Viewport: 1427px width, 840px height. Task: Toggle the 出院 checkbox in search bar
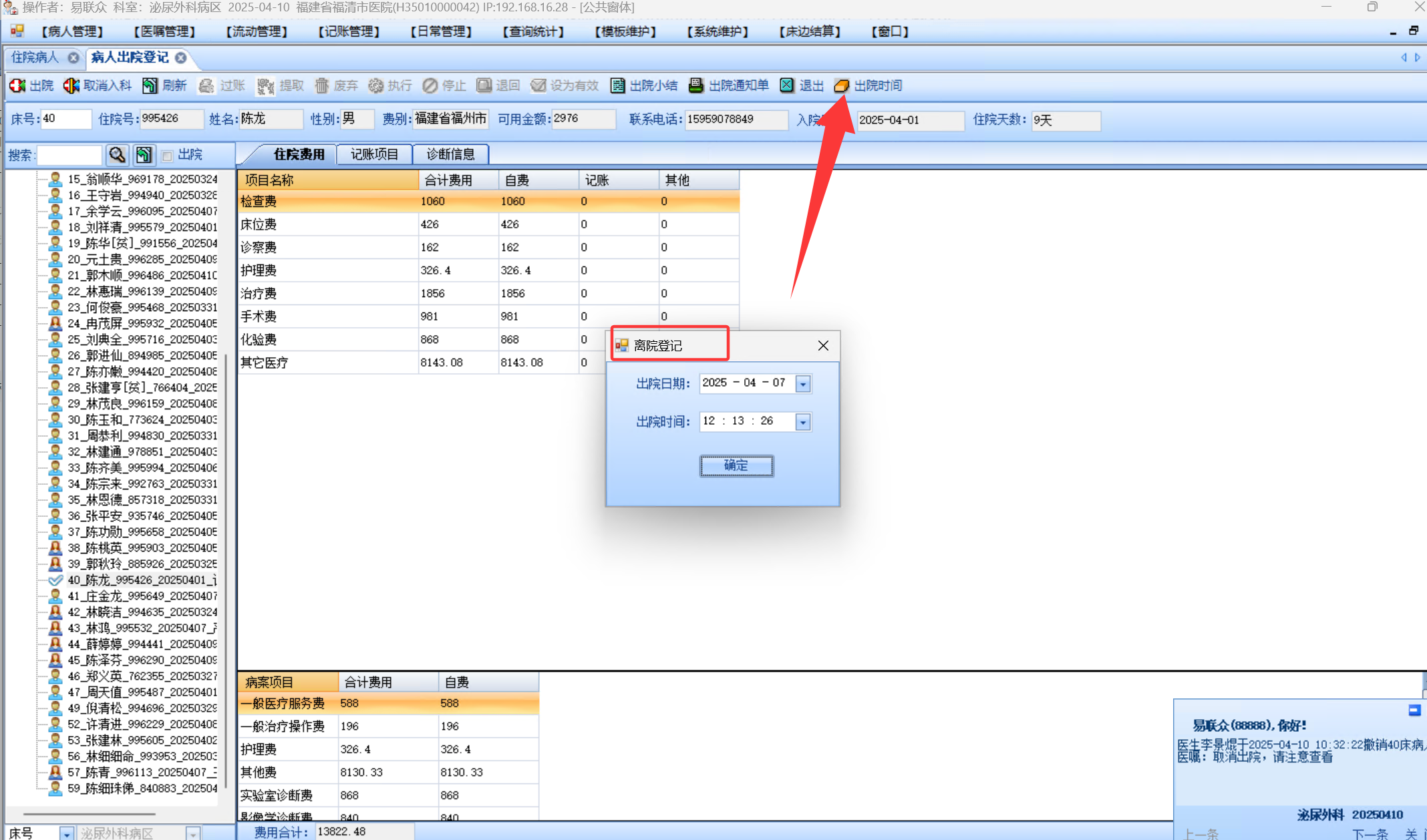(x=167, y=156)
